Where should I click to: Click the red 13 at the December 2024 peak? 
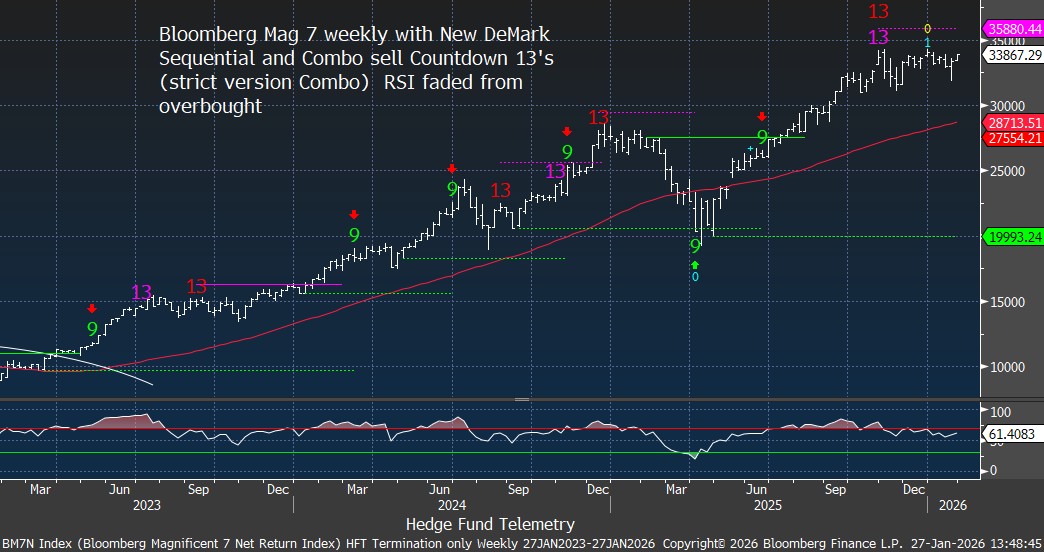(599, 118)
